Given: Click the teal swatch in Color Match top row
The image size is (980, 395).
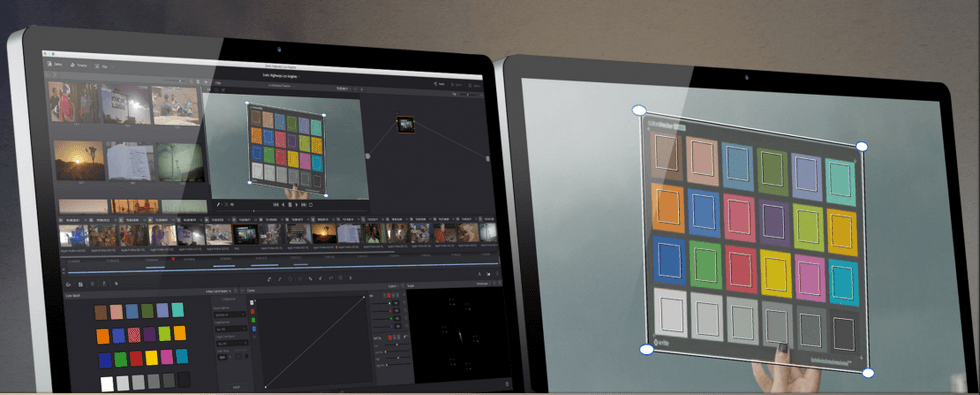Looking at the screenshot, I should [178, 309].
